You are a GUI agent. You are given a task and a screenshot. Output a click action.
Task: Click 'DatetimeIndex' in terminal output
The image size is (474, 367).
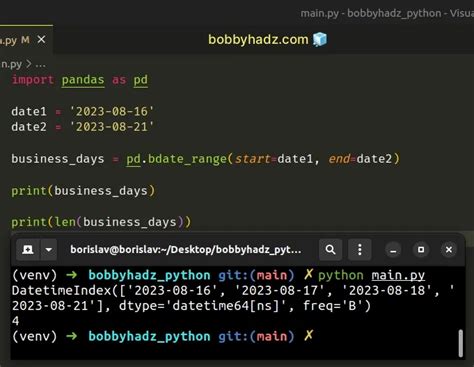pyautogui.click(x=61, y=291)
